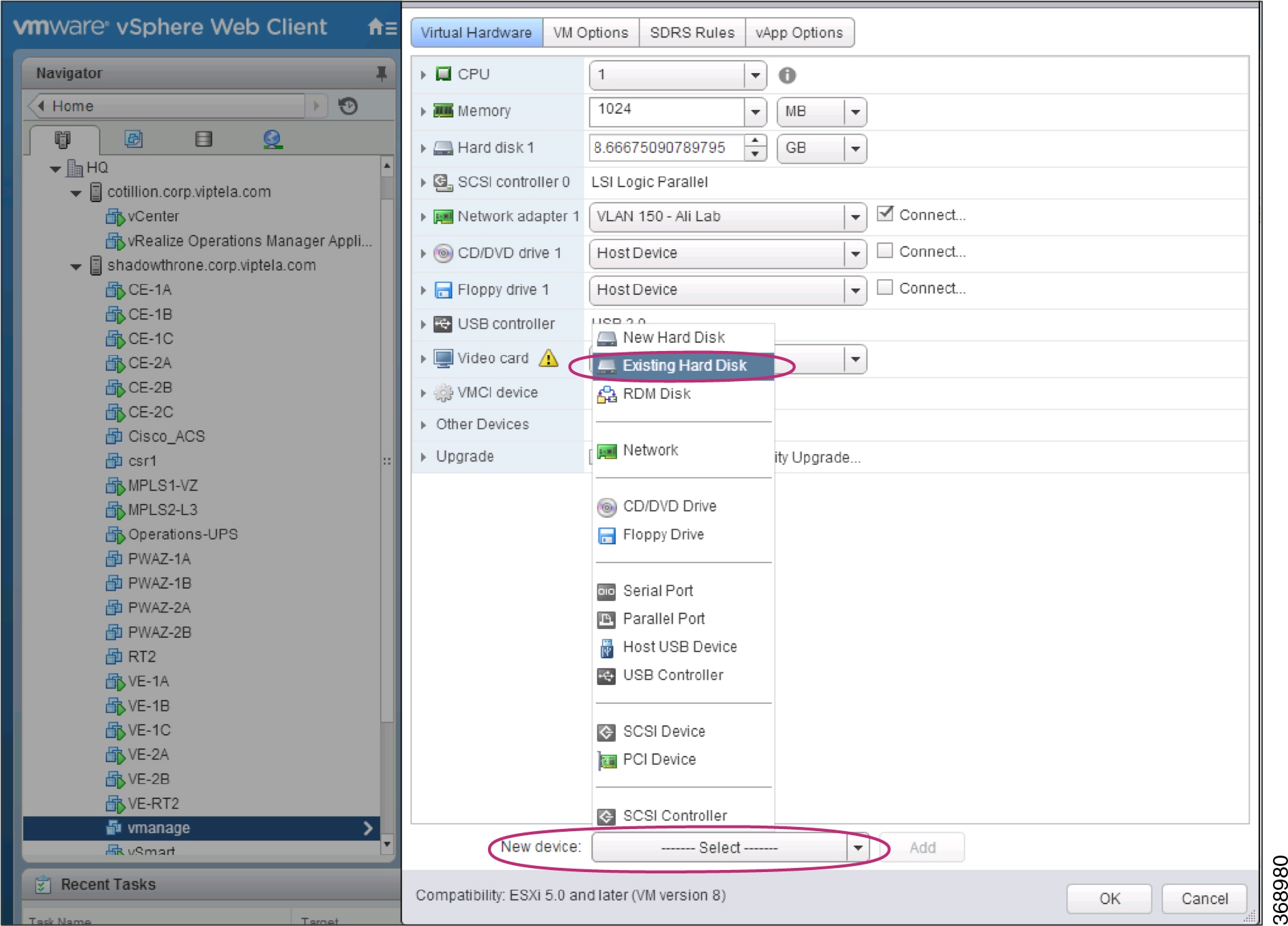Image resolution: width=1288 pixels, height=926 pixels.
Task: Choose RDM Disk from device menu
Action: [683, 394]
